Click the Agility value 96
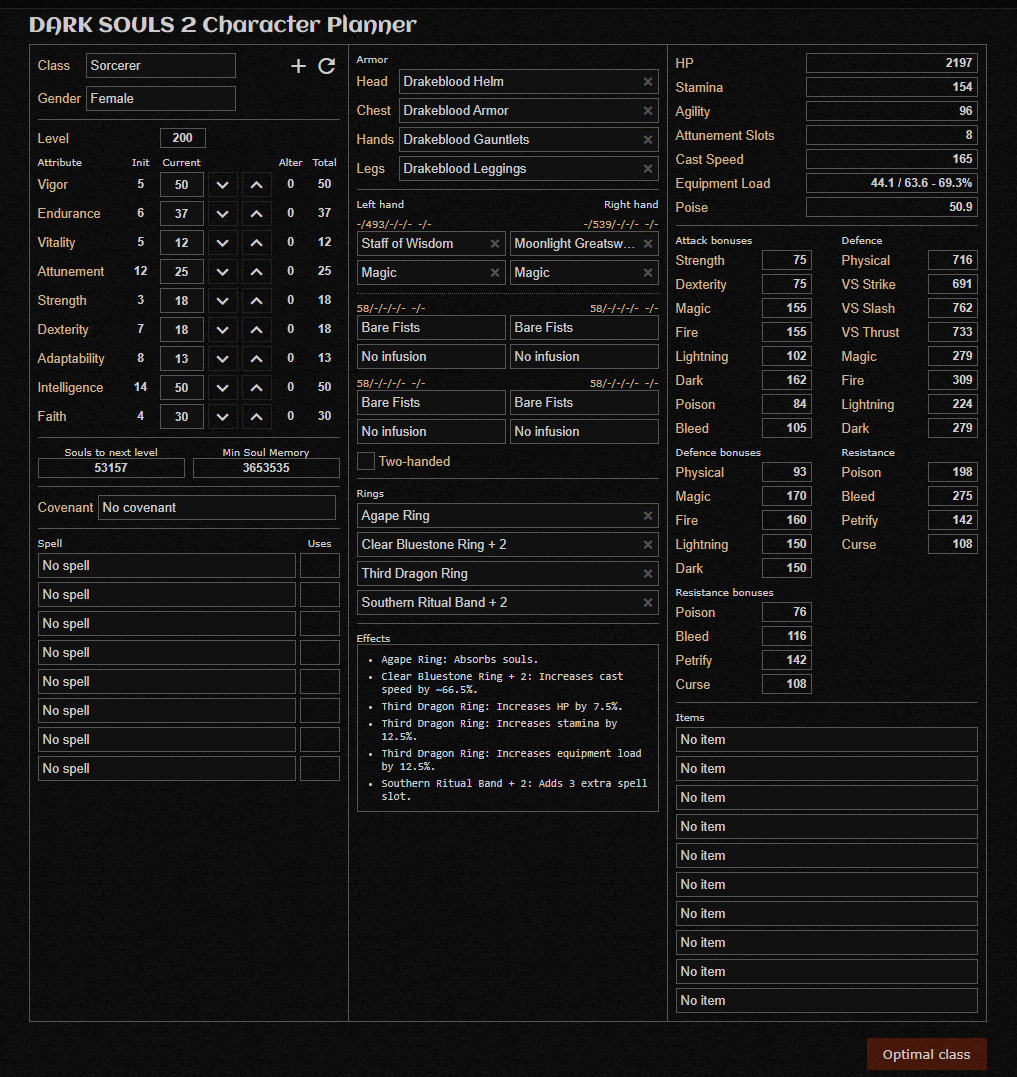Viewport: 1017px width, 1077px height. point(892,111)
